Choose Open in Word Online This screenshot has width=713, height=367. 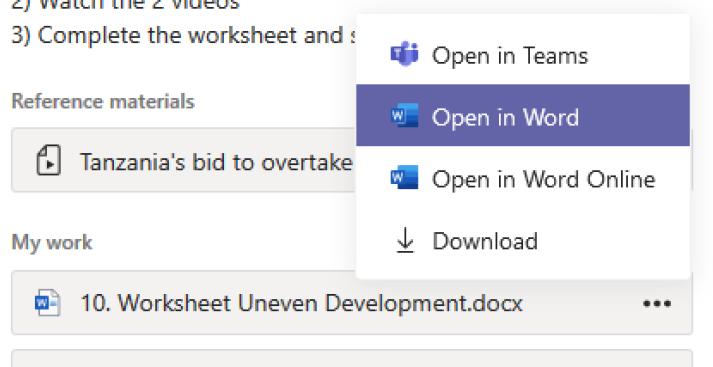523,178
